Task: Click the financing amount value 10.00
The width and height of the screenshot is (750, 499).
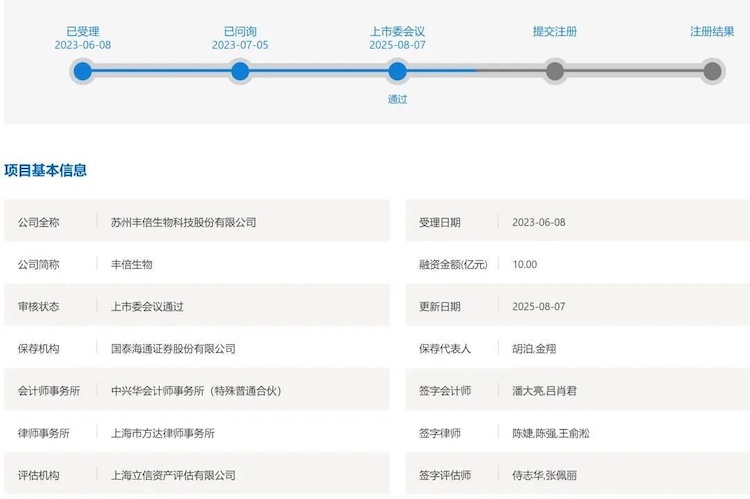Action: pos(524,264)
